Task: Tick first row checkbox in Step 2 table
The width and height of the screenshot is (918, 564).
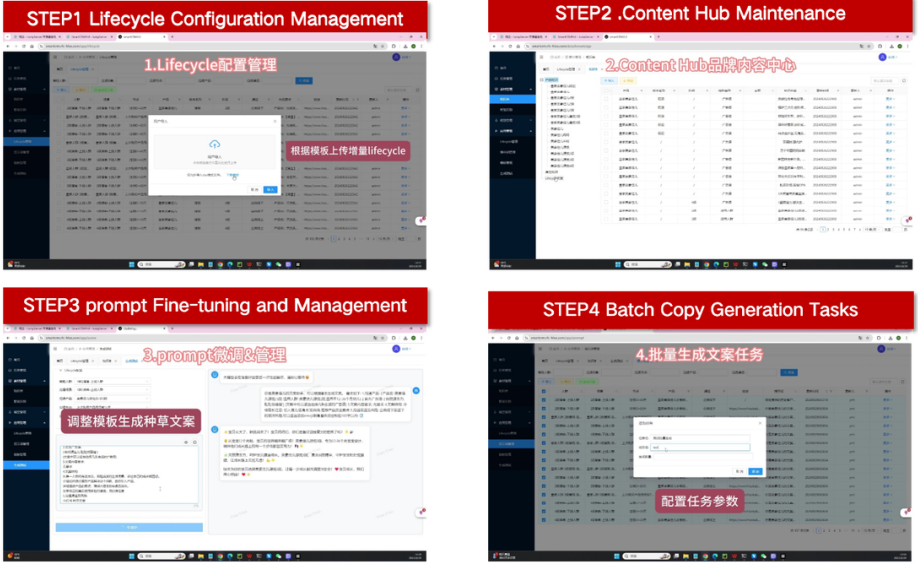Action: tap(606, 99)
